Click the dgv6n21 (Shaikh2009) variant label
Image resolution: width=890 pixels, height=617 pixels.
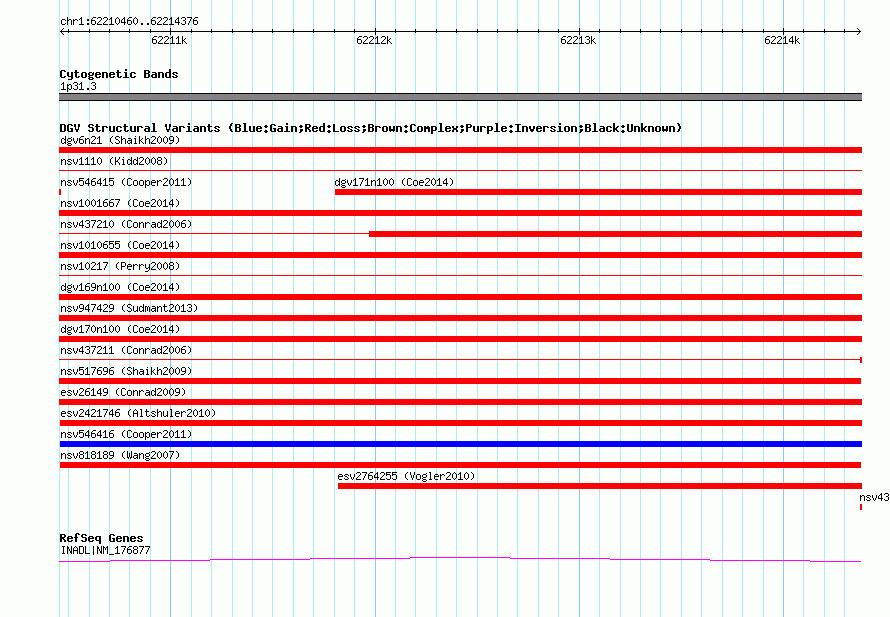[120, 140]
